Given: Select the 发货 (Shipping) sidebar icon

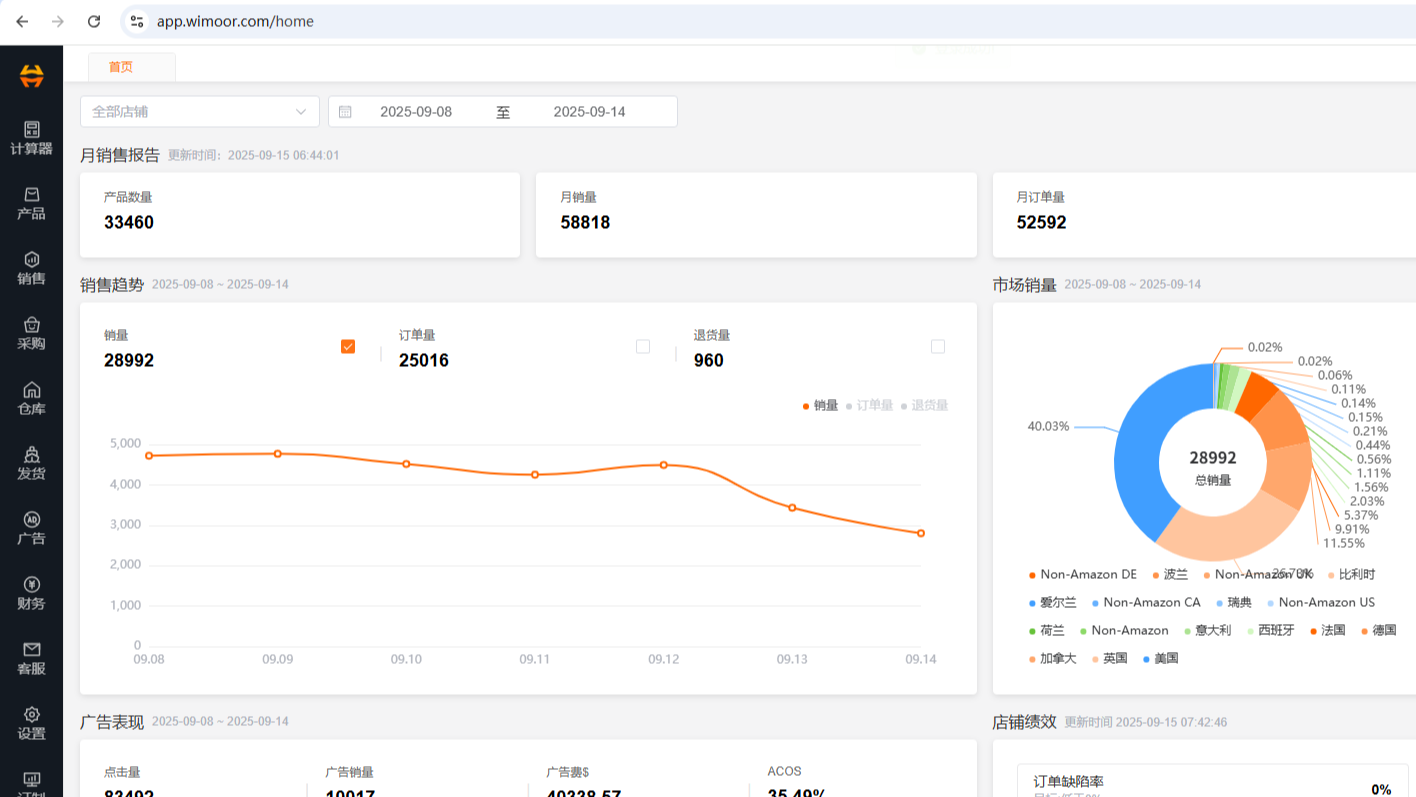Looking at the screenshot, I should pos(31,462).
